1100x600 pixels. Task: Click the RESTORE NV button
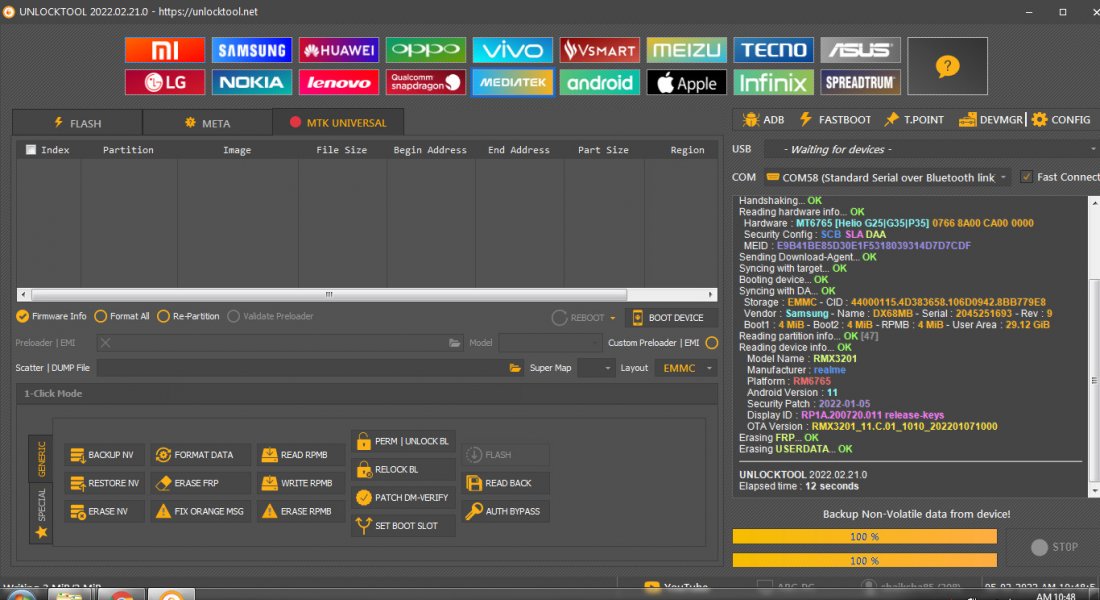(104, 483)
